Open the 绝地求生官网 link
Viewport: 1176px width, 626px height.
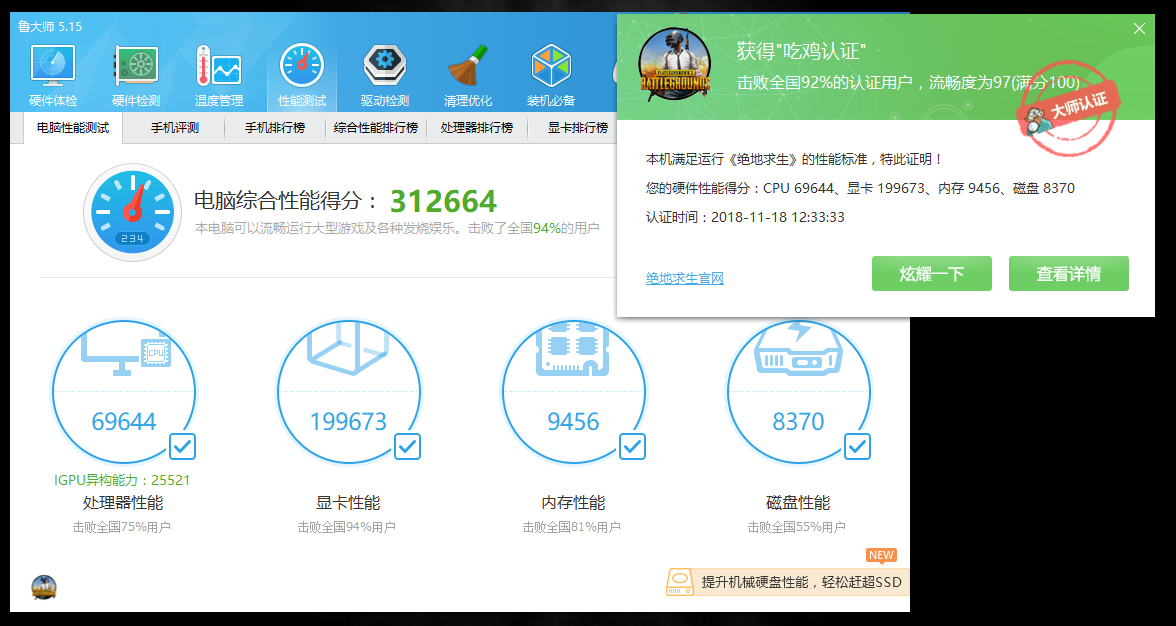pos(685,279)
